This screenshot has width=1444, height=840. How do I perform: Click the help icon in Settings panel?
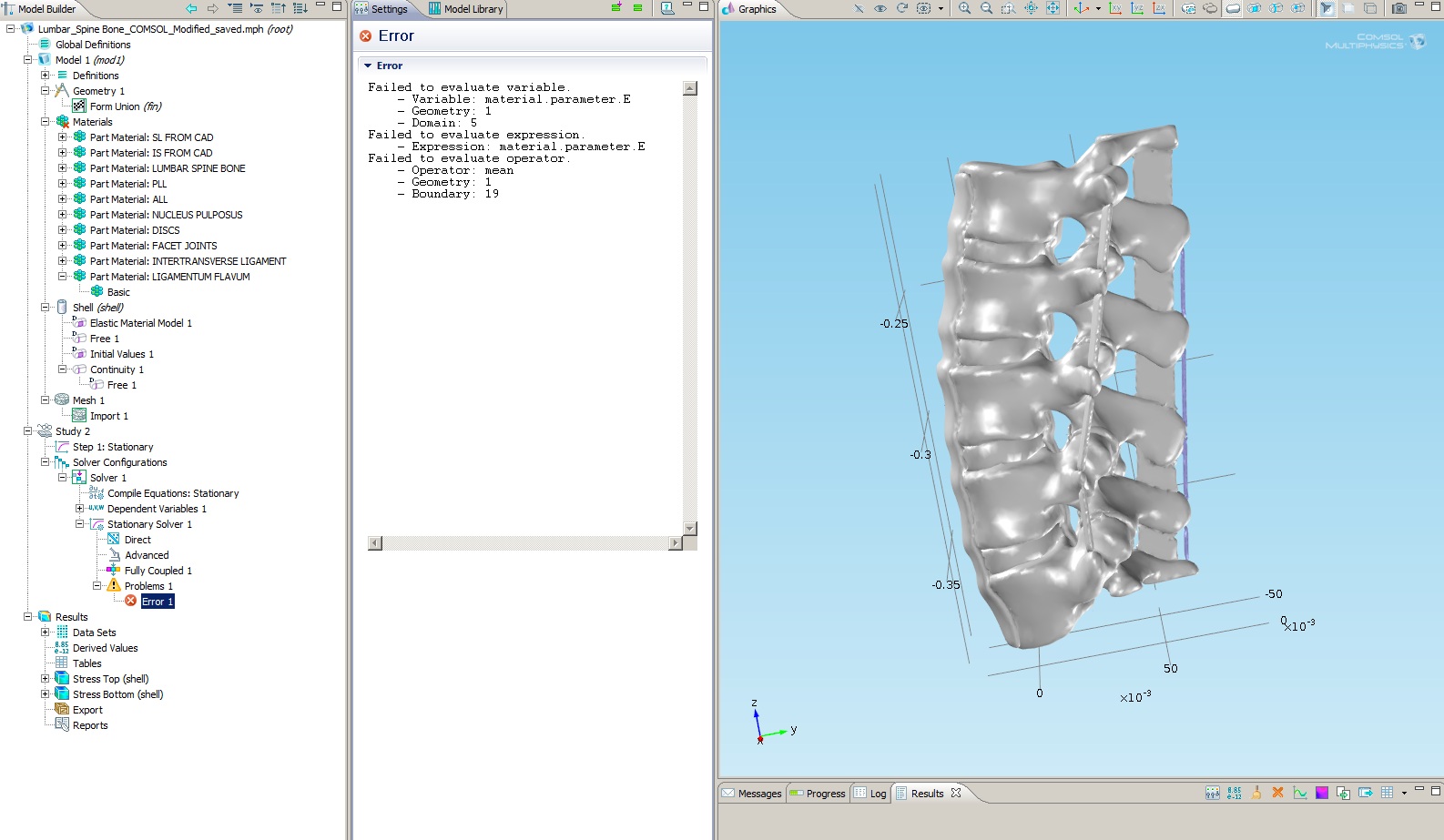667,8
